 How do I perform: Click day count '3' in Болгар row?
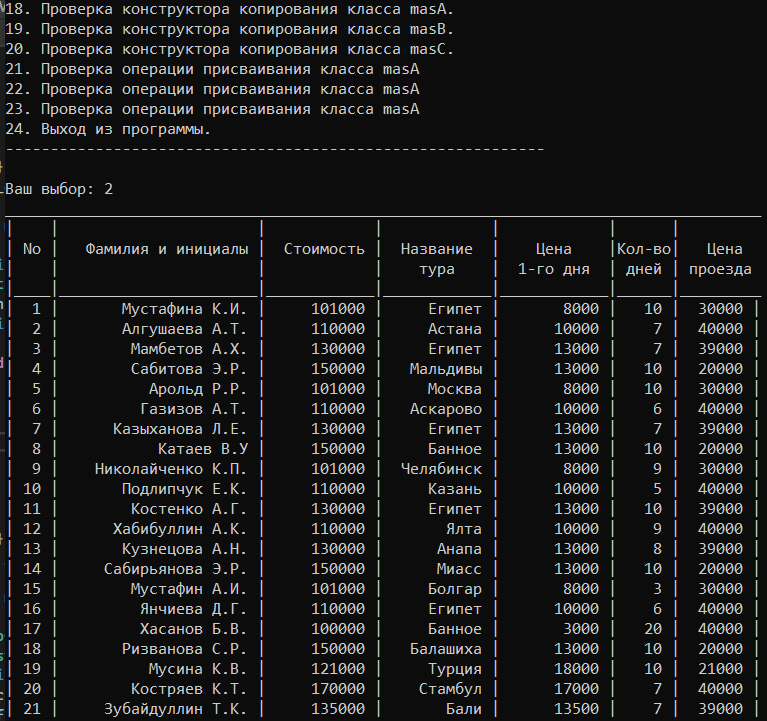pyautogui.click(x=657, y=590)
